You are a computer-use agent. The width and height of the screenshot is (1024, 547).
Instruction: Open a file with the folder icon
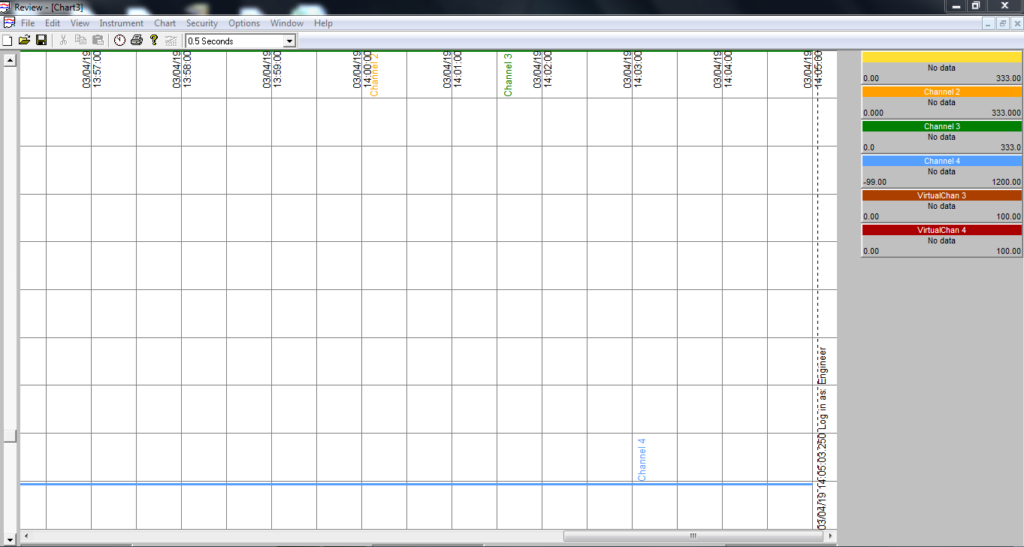click(24, 40)
